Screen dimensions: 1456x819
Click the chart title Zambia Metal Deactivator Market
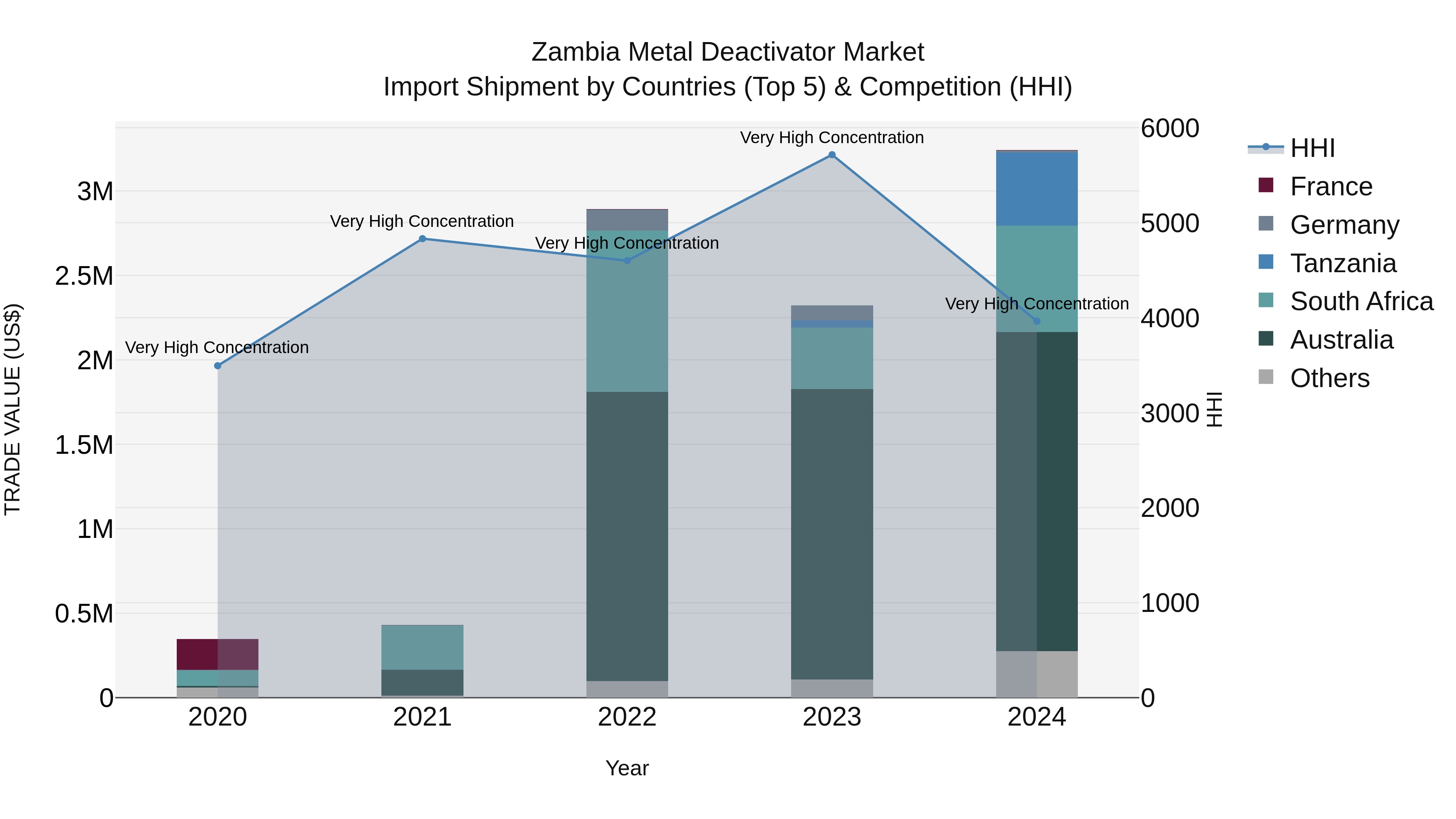[728, 52]
